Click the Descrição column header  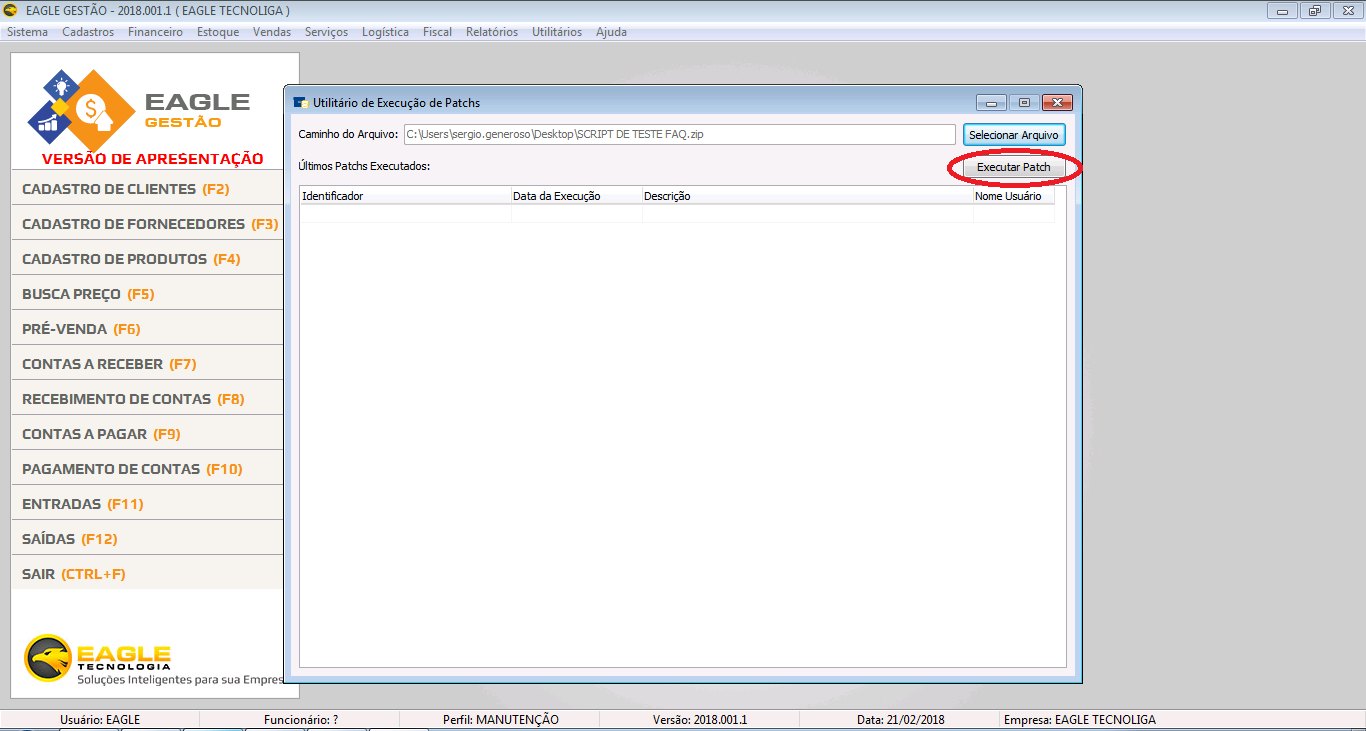pyautogui.click(x=807, y=196)
